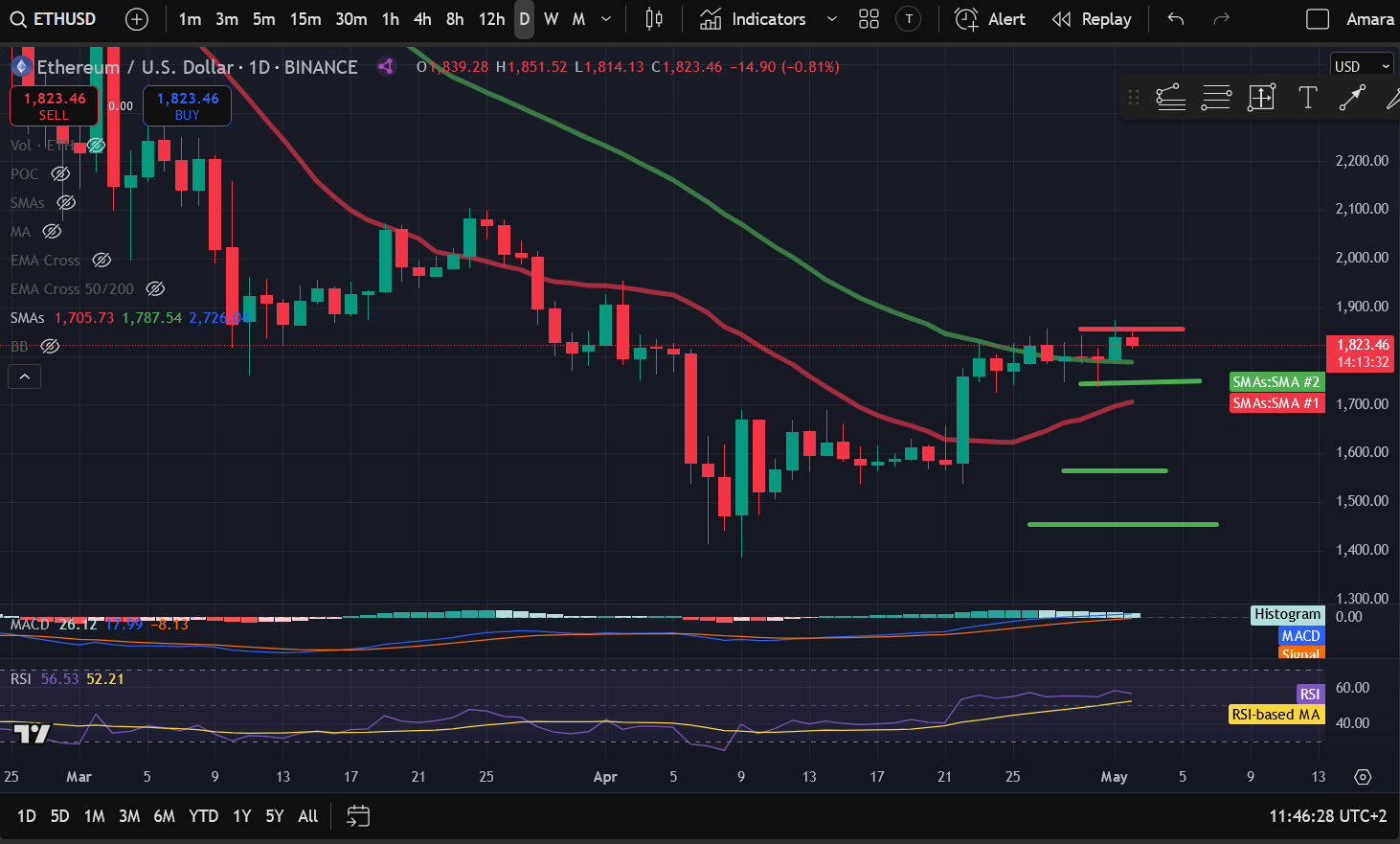This screenshot has height=844, width=1400.
Task: Set the date range to All
Action: [x=307, y=816]
